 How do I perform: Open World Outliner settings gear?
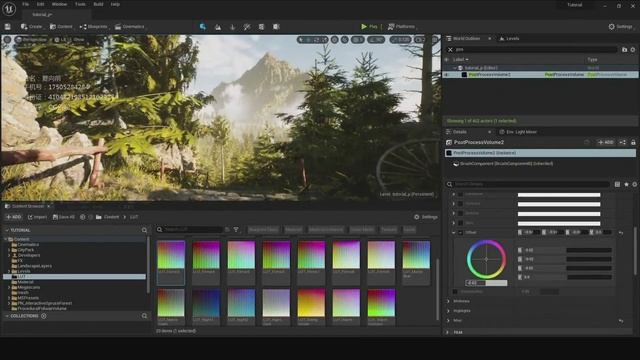click(633, 49)
